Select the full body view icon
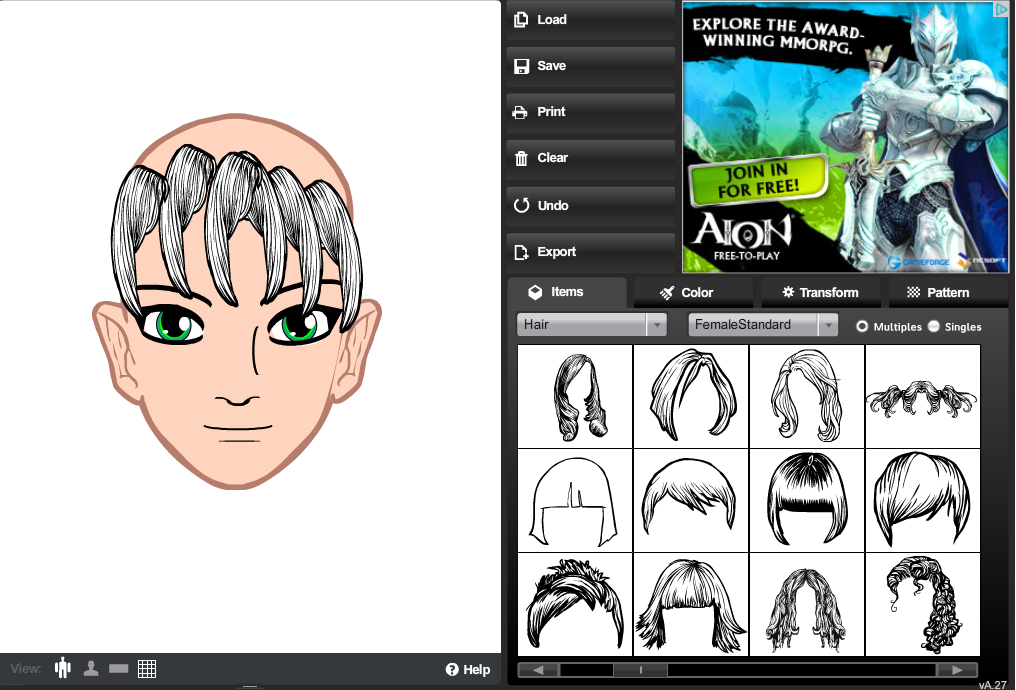The width and height of the screenshot is (1016, 690). click(63, 668)
